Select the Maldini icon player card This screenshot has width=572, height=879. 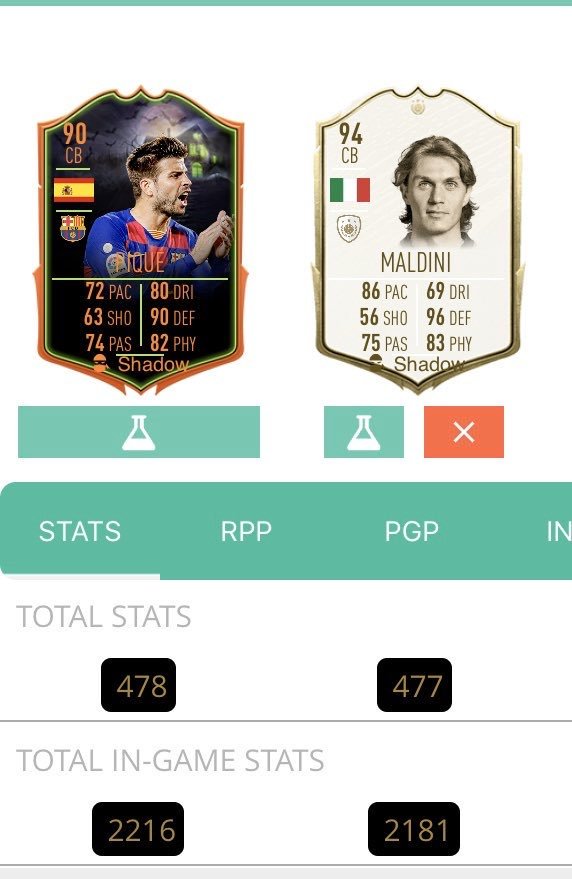(417, 240)
